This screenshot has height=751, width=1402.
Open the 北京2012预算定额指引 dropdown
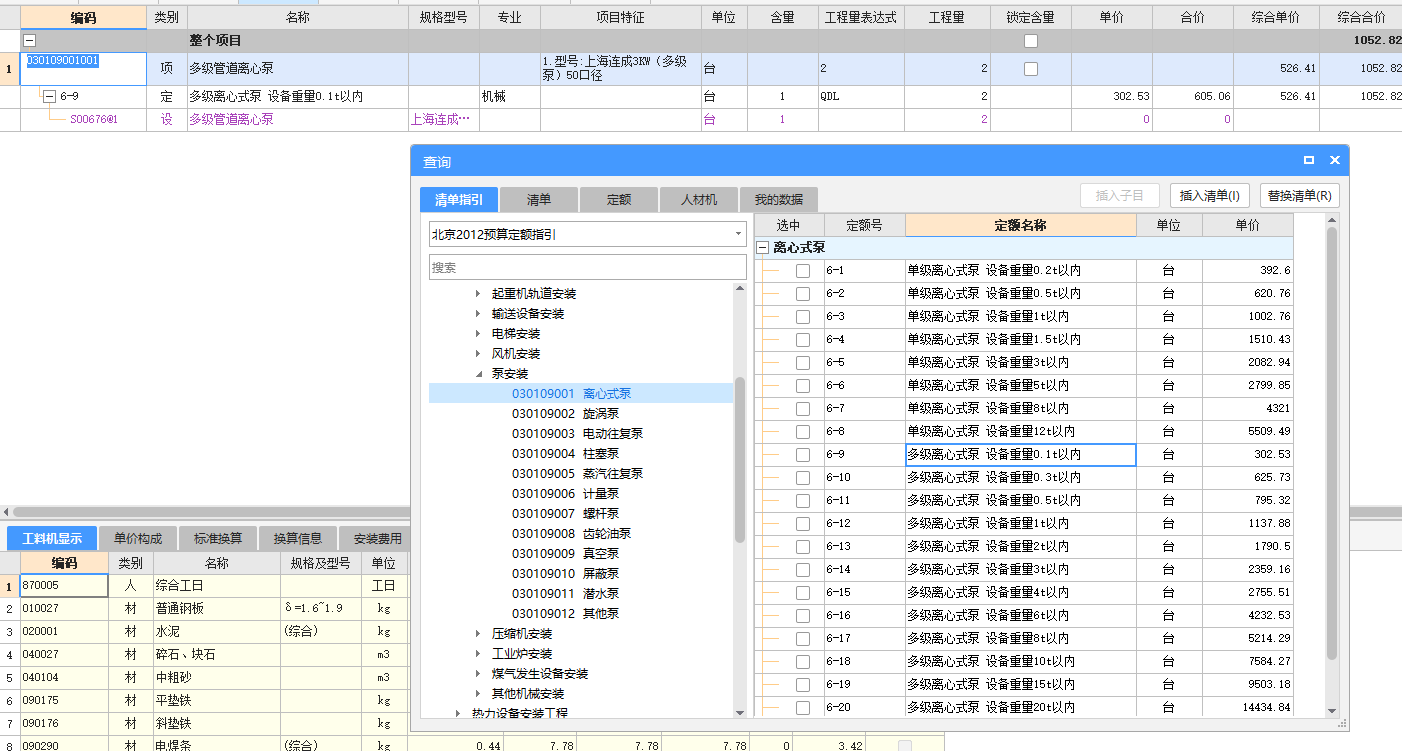pyautogui.click(x=739, y=234)
